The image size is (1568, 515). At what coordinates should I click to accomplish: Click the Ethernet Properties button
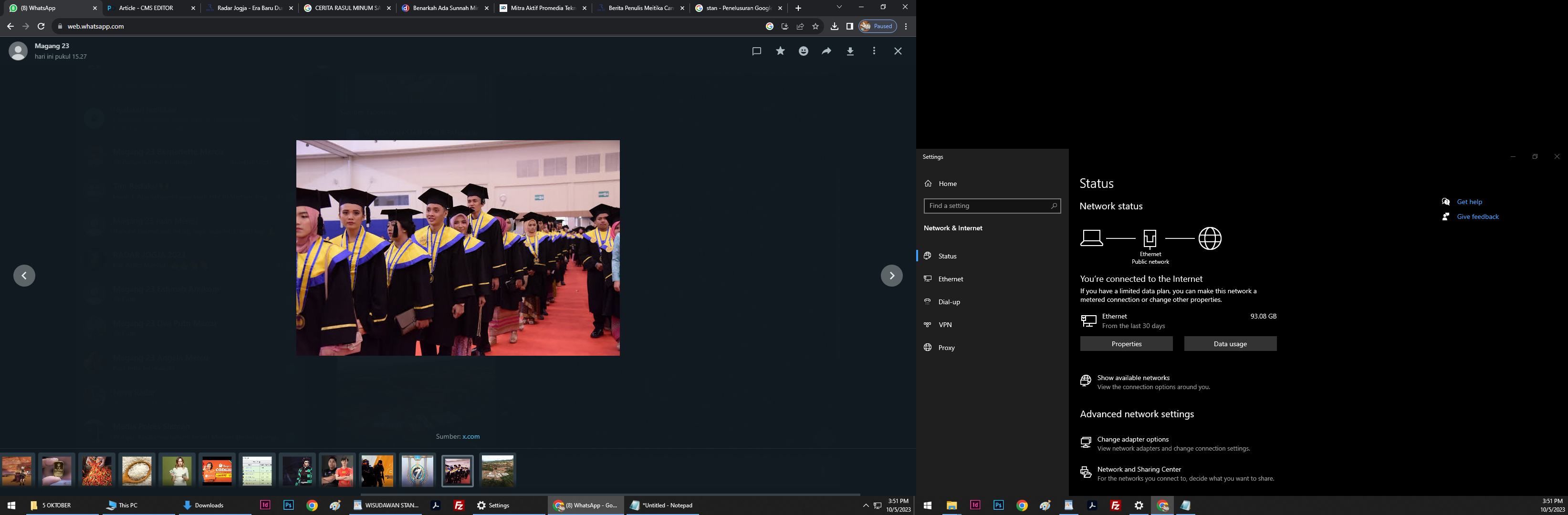click(1126, 343)
